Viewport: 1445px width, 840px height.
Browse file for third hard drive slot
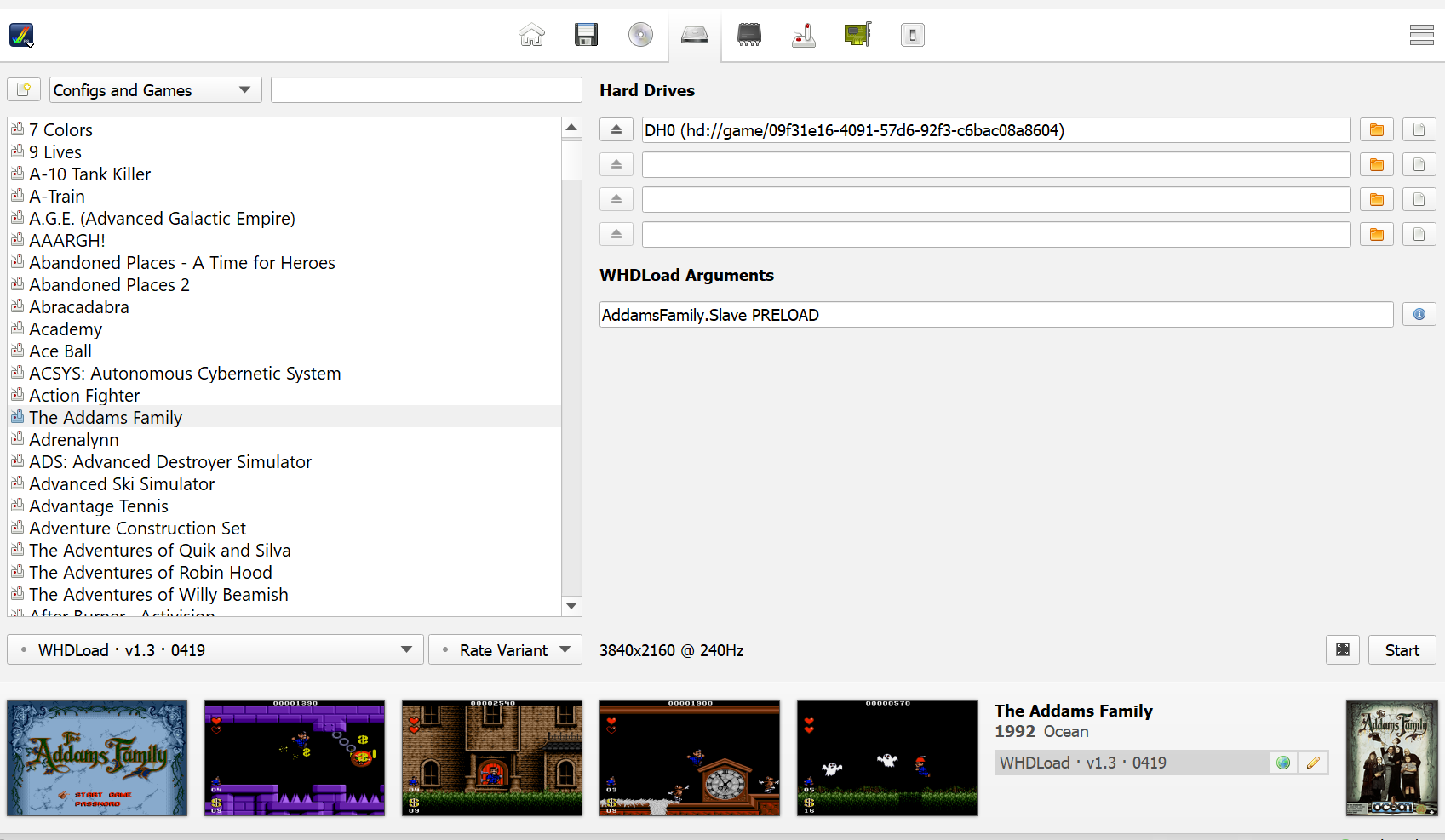(1419, 199)
